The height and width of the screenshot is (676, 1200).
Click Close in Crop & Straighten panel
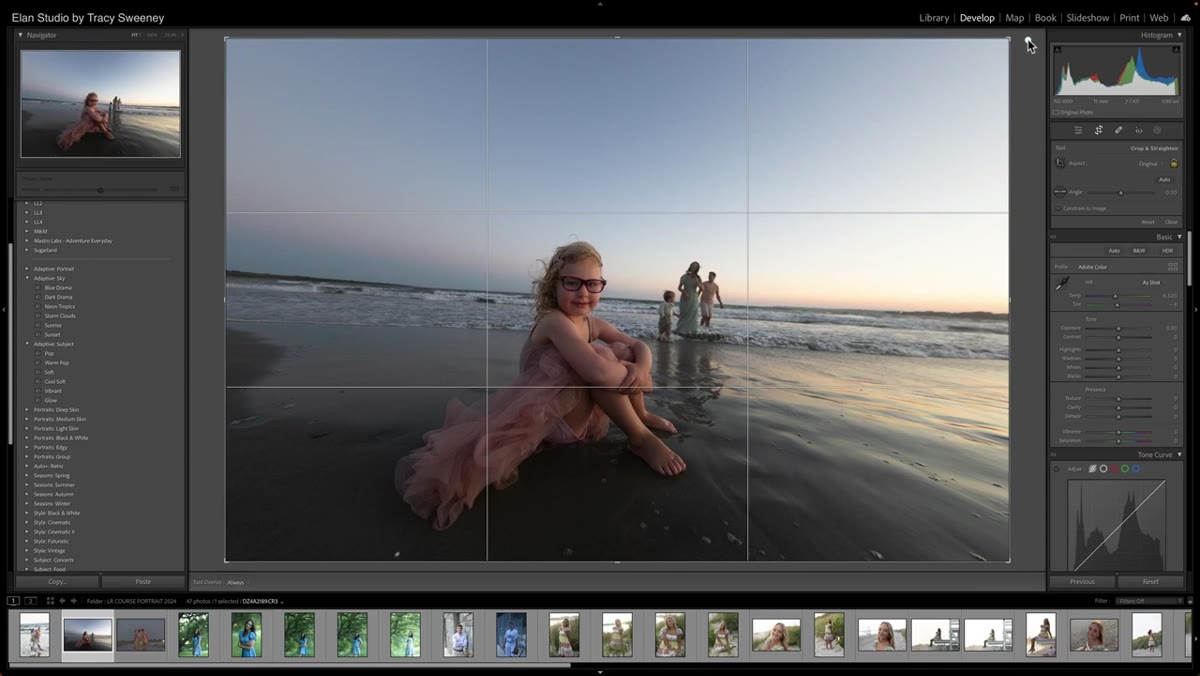1171,222
